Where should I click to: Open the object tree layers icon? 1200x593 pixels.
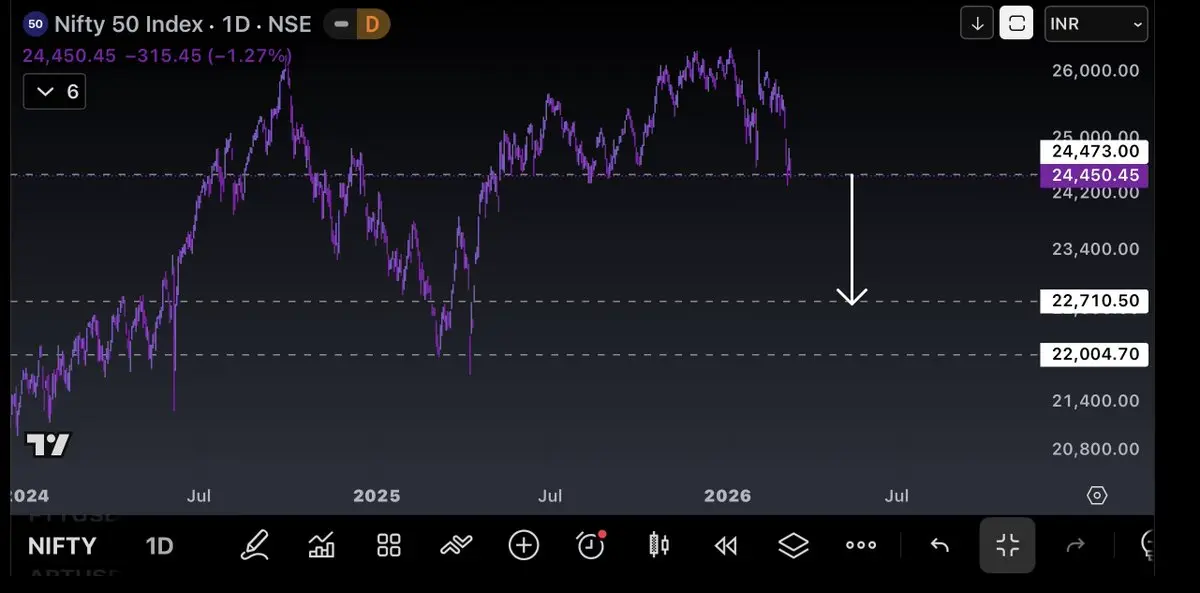[x=793, y=545]
